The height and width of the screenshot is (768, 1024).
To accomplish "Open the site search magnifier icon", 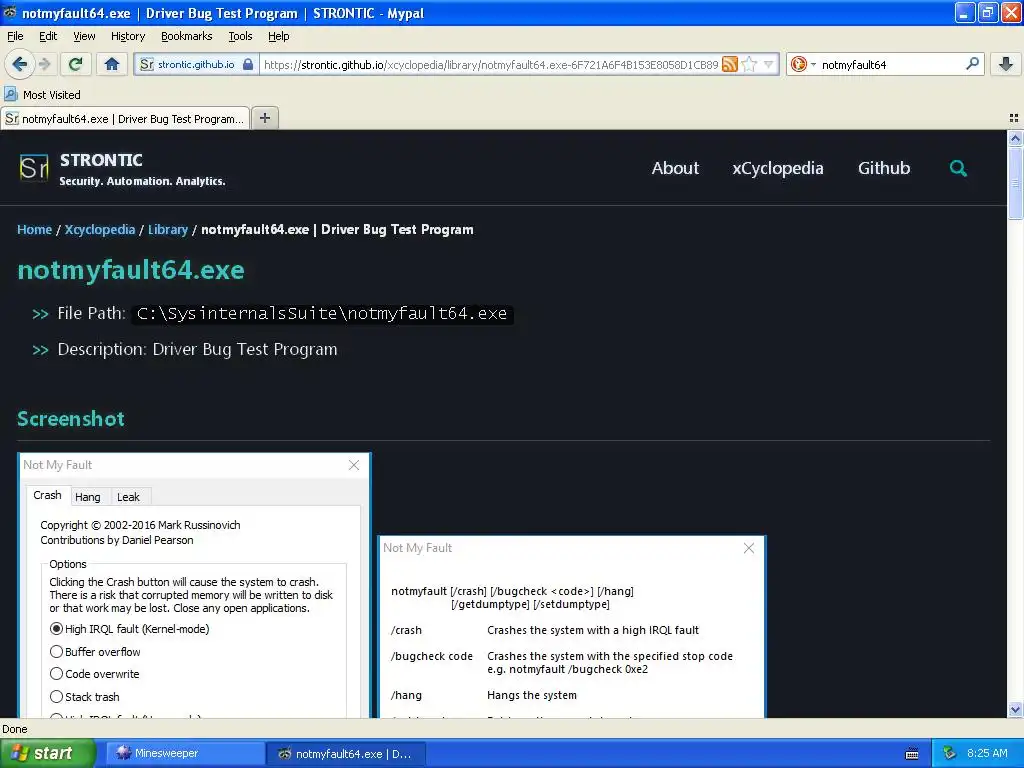I will tap(958, 168).
